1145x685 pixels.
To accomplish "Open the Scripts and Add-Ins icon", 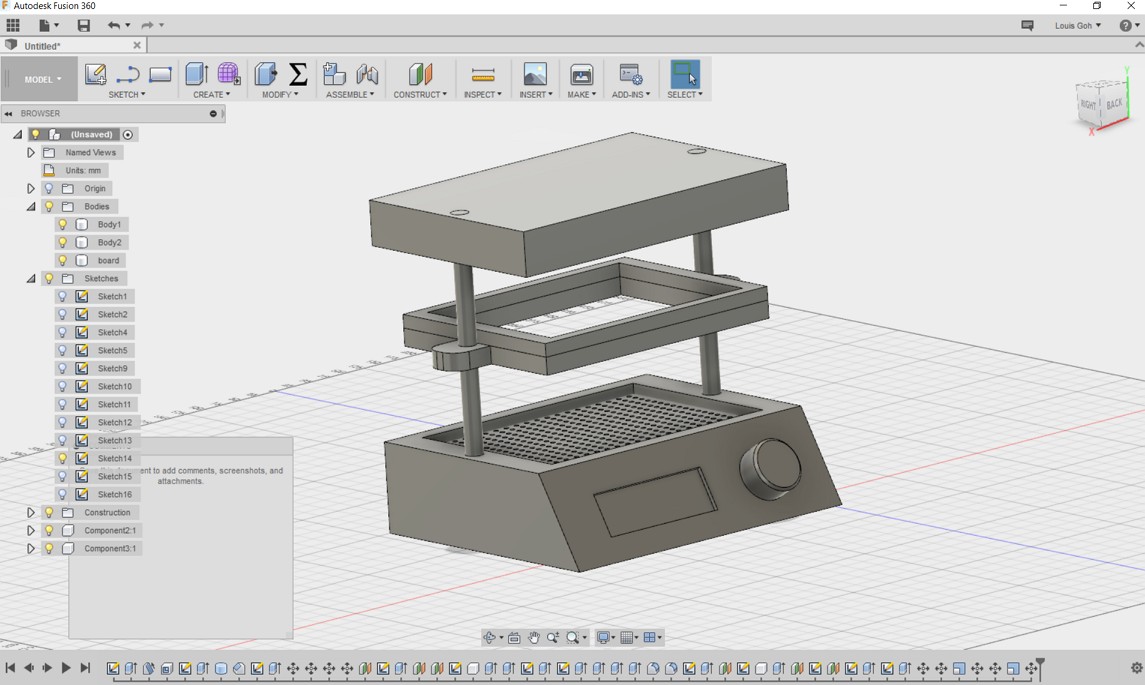I will pos(630,75).
